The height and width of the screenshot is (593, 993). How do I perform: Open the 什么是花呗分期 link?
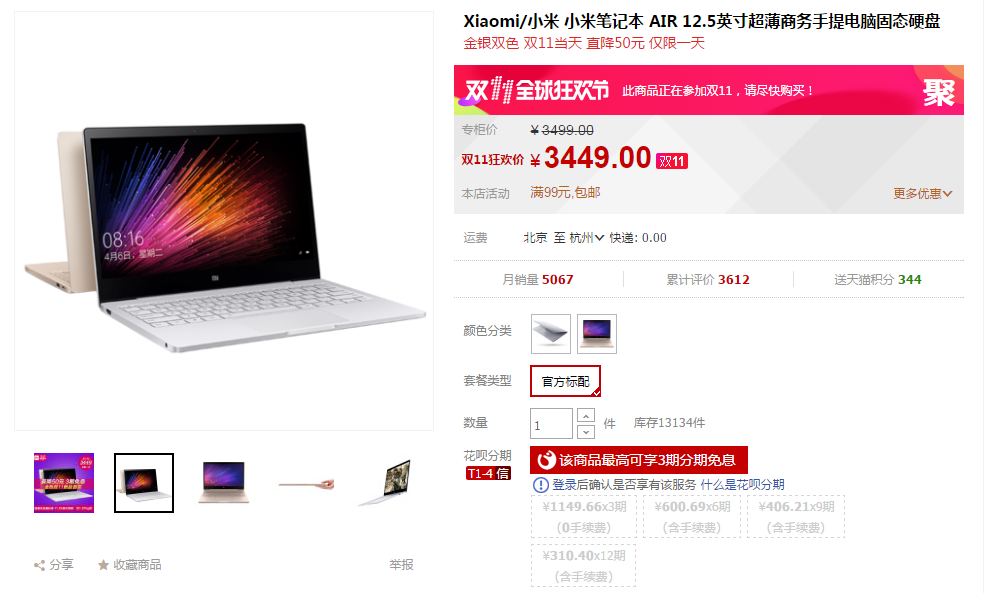click(x=742, y=485)
